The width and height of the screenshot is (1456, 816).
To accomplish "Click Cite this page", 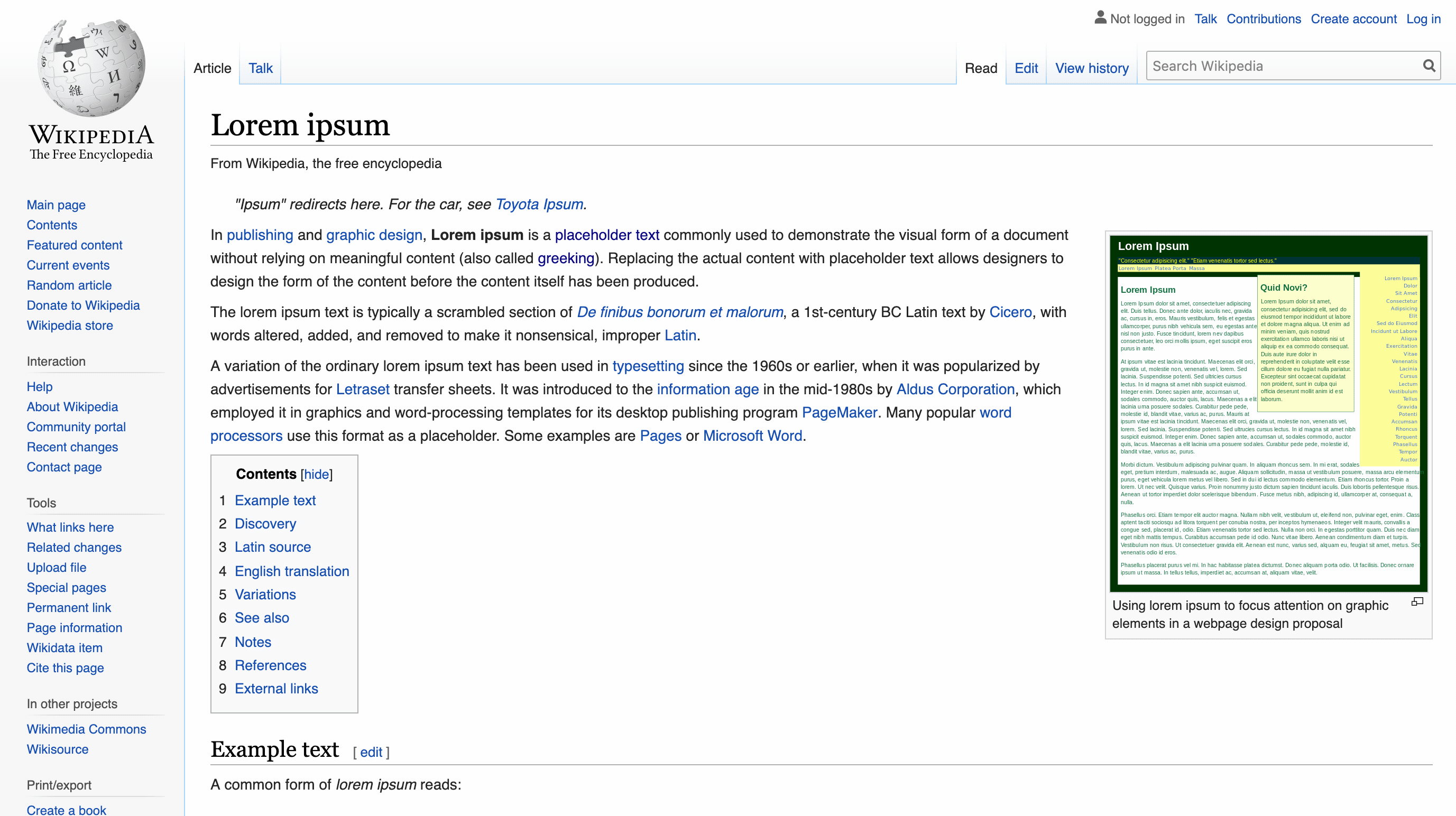I will pyautogui.click(x=65, y=667).
